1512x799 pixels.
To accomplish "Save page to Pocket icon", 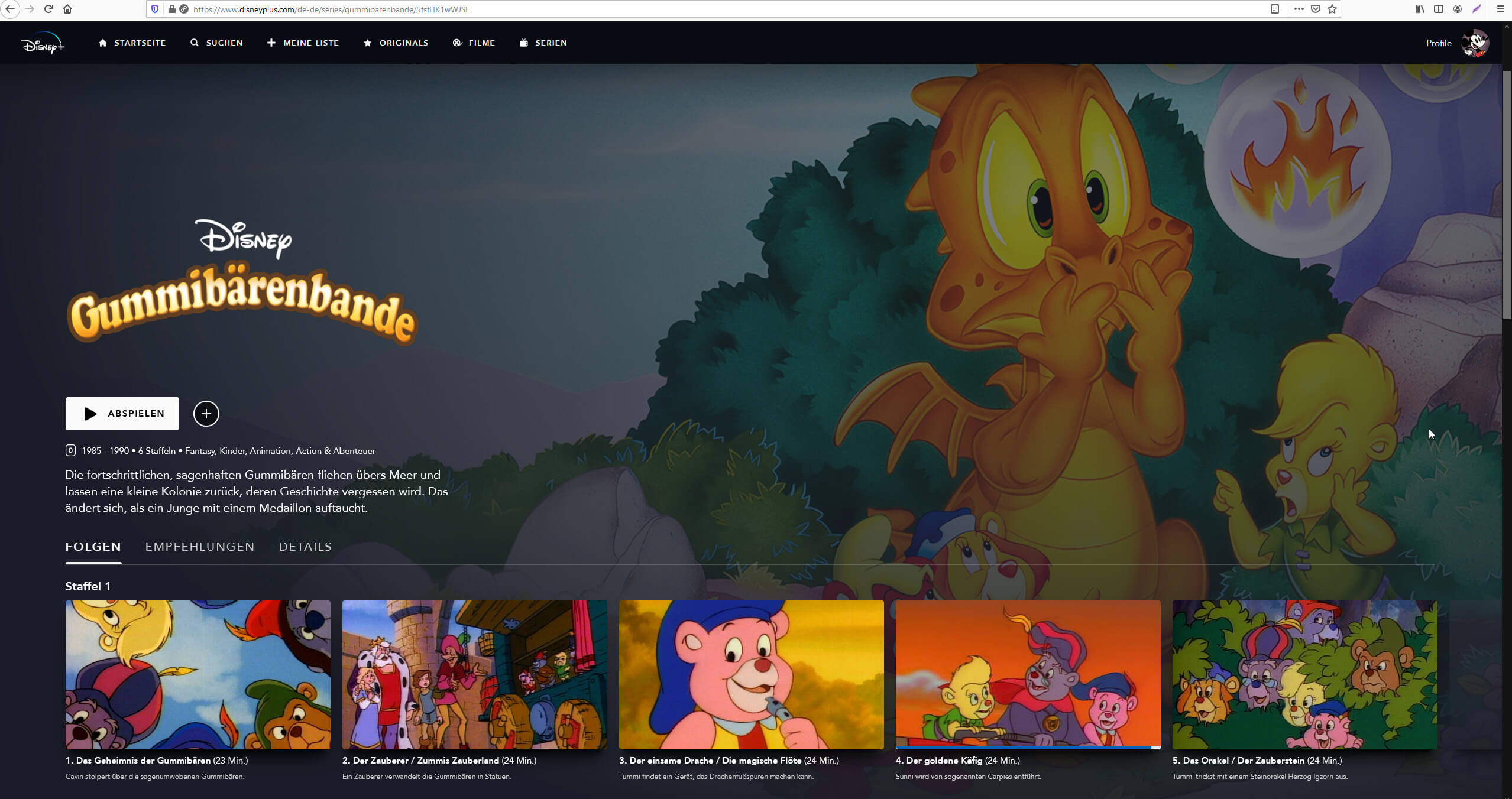I will pyautogui.click(x=1316, y=9).
